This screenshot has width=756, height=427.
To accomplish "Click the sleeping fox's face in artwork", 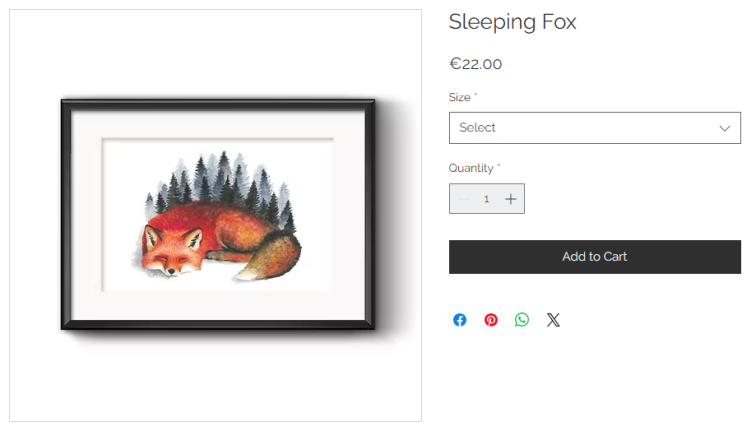I will (x=173, y=252).
